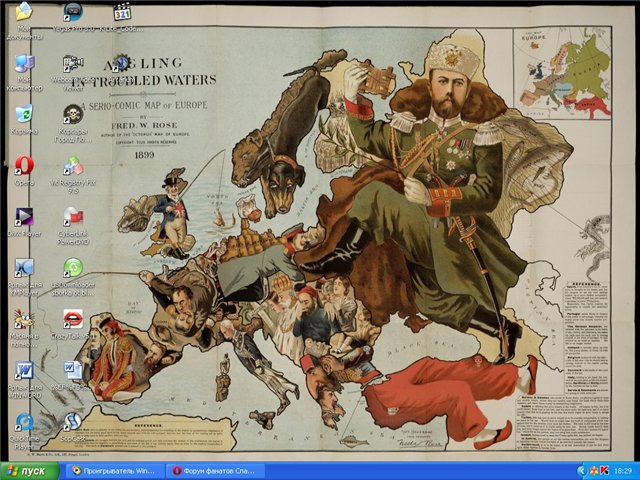Expand hidden tray icons with the arrow
The height and width of the screenshot is (480, 640).
coord(581,471)
